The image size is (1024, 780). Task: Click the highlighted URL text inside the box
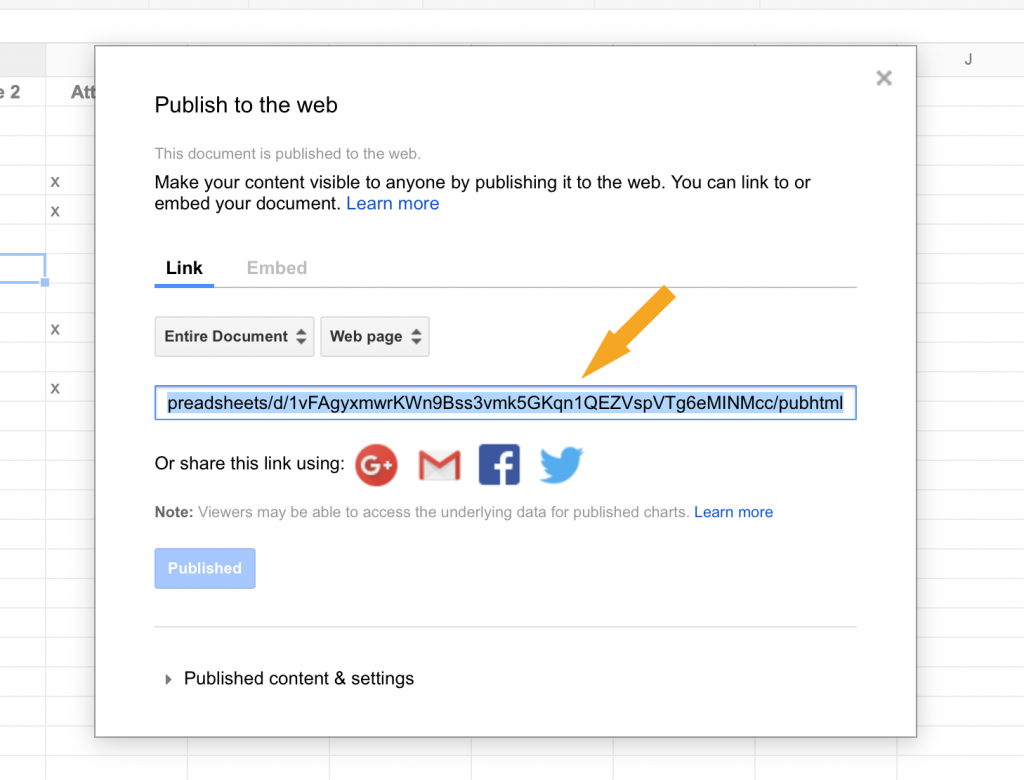coord(505,402)
